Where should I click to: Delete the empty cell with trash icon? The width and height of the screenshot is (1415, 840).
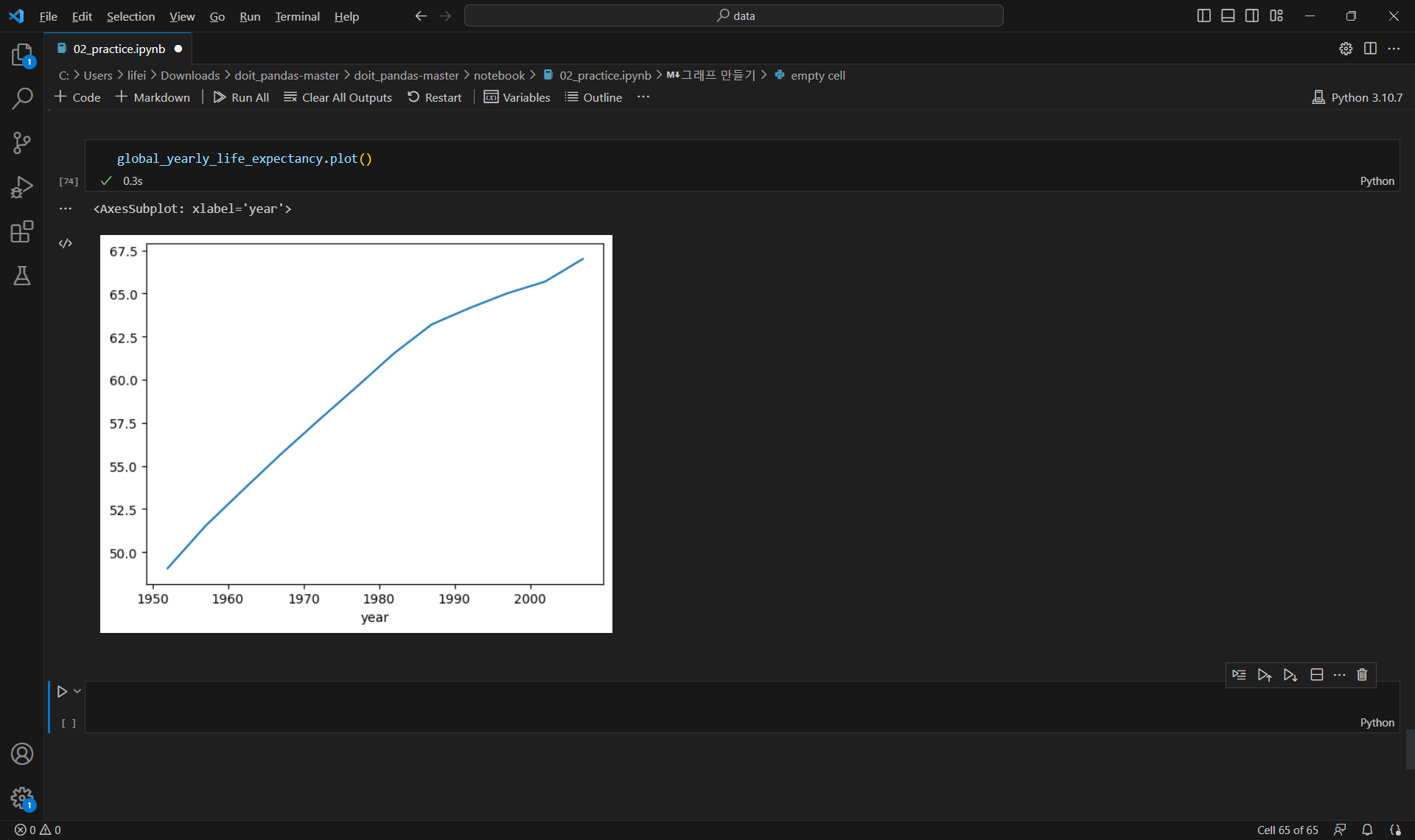(1362, 675)
